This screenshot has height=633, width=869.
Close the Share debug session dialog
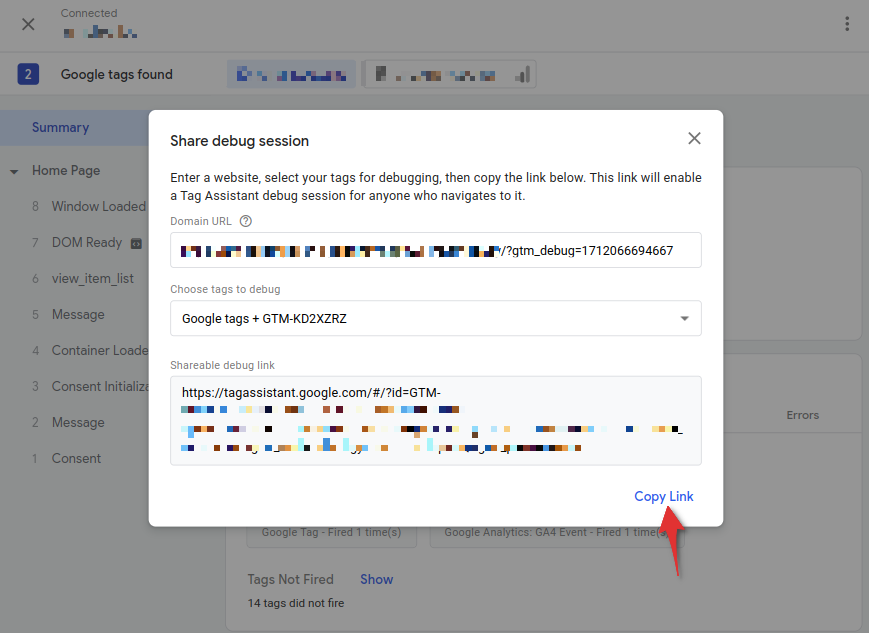tap(694, 139)
